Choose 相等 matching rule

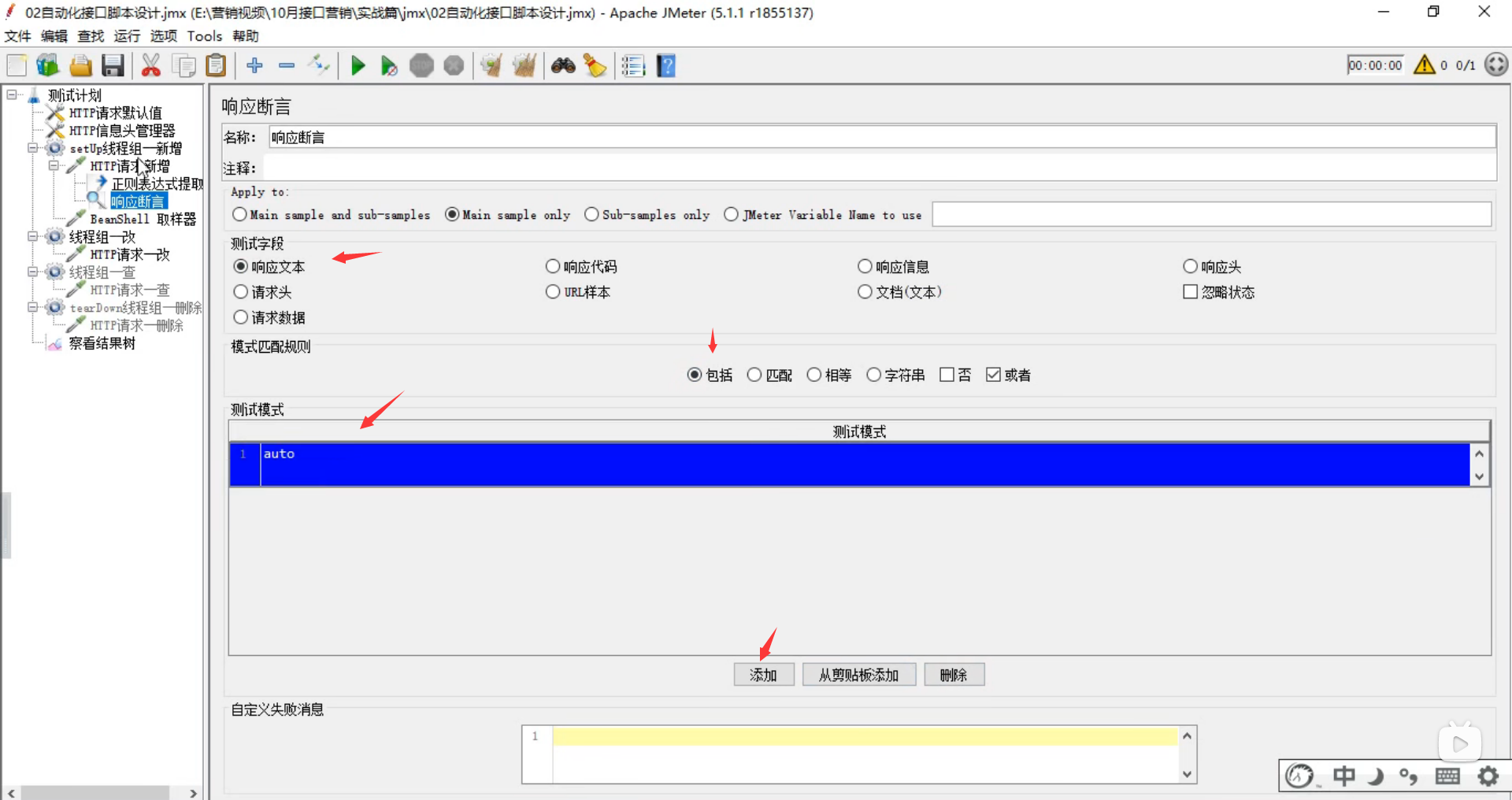(830, 375)
